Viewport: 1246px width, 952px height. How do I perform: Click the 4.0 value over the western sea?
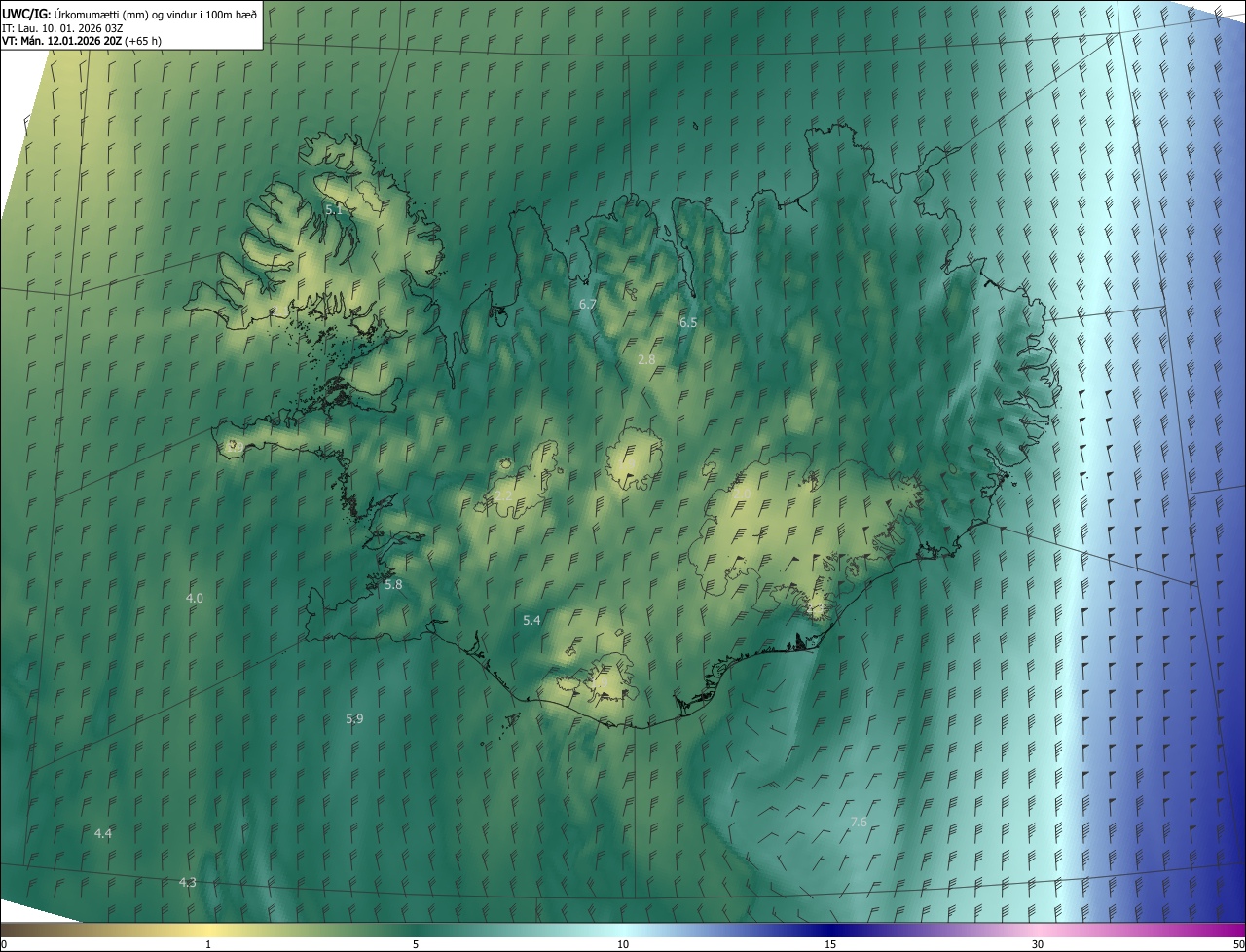[195, 598]
